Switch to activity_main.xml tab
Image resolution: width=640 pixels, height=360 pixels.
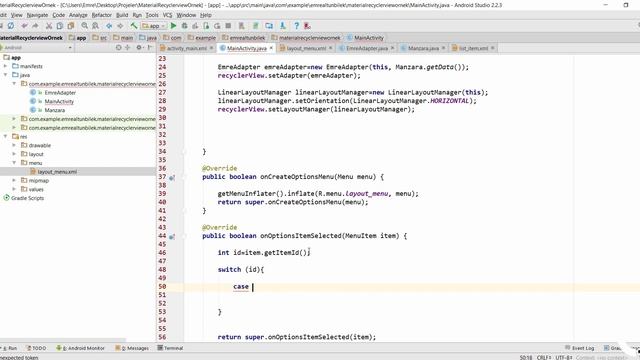[x=187, y=48]
